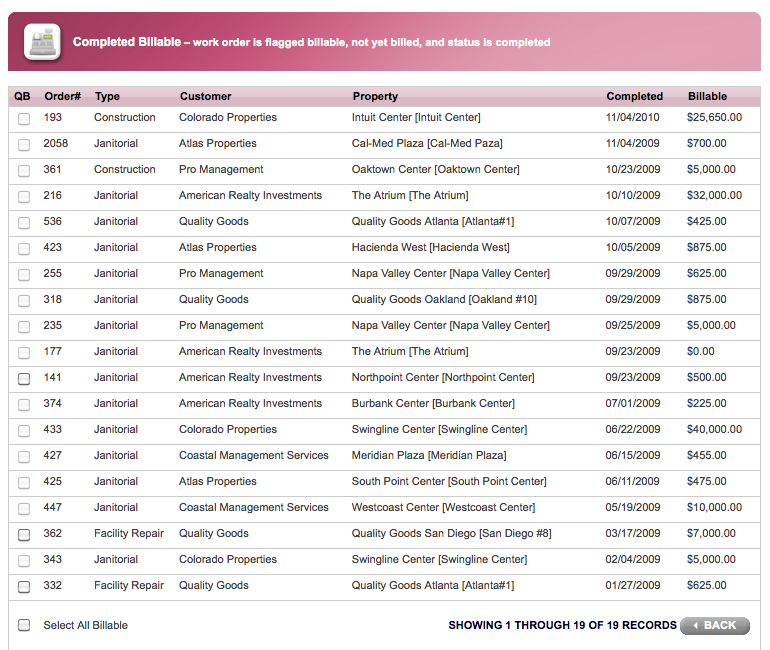
Task: Select the checkbox for order 343
Action: click(24, 561)
